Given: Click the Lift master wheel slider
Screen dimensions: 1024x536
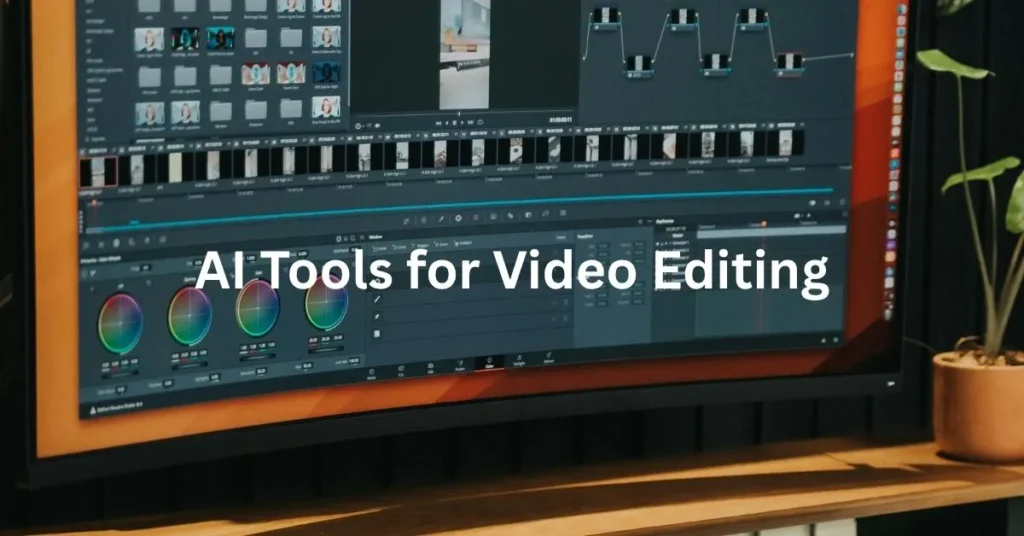Looking at the screenshot, I should (121, 373).
